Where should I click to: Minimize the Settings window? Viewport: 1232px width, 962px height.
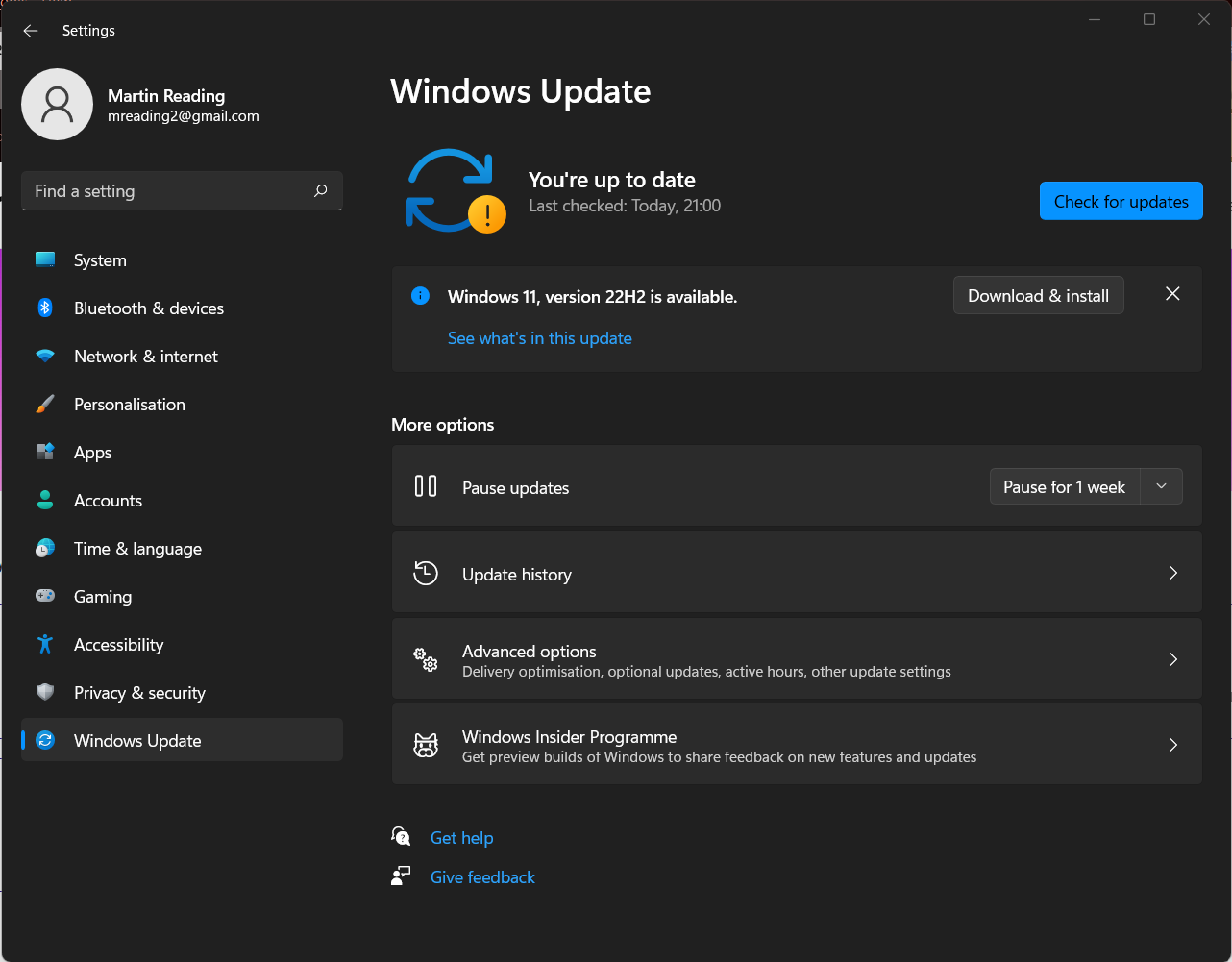(x=1095, y=19)
